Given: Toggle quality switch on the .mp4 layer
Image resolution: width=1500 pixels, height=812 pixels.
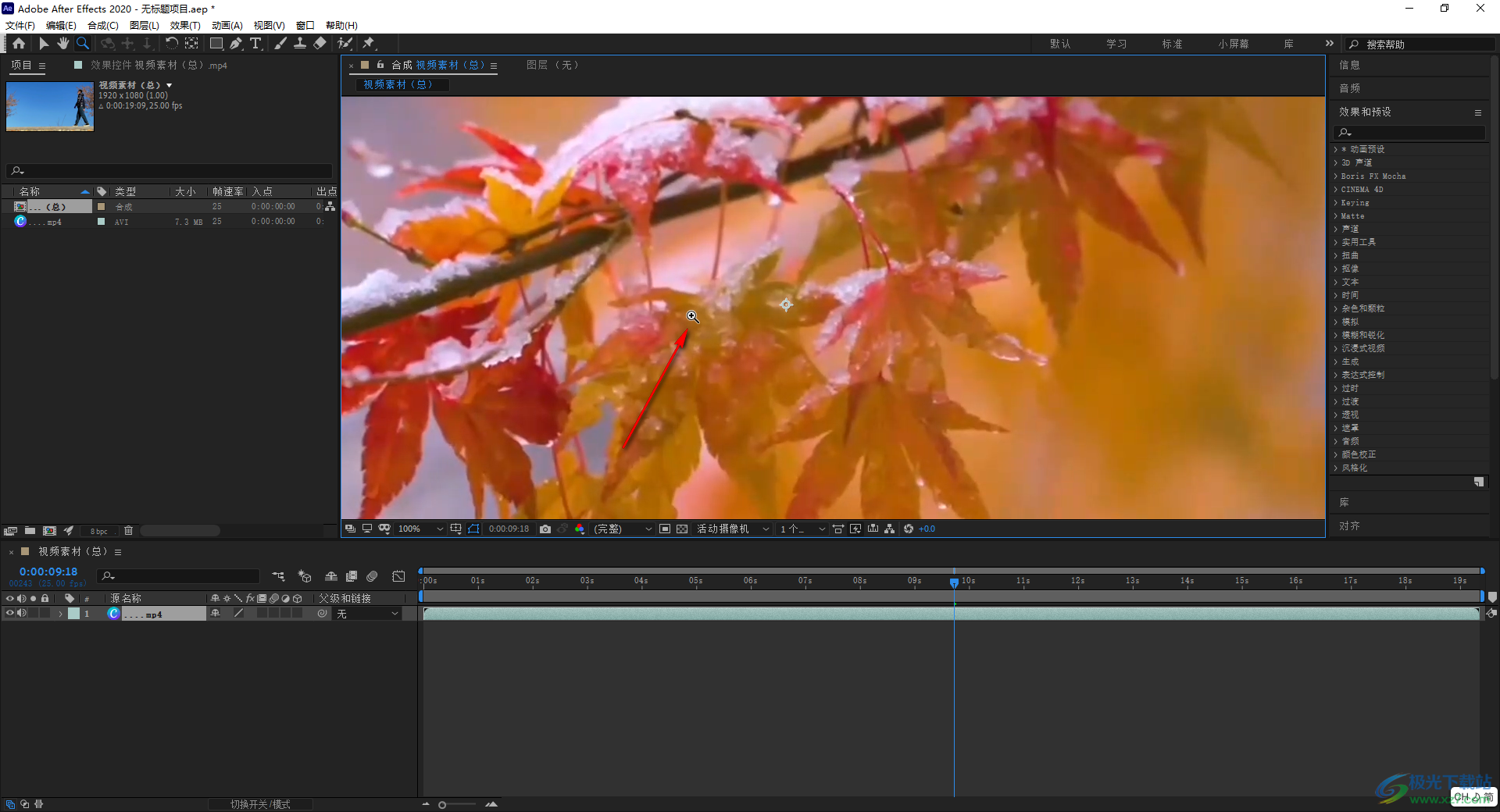Looking at the screenshot, I should click(238, 614).
